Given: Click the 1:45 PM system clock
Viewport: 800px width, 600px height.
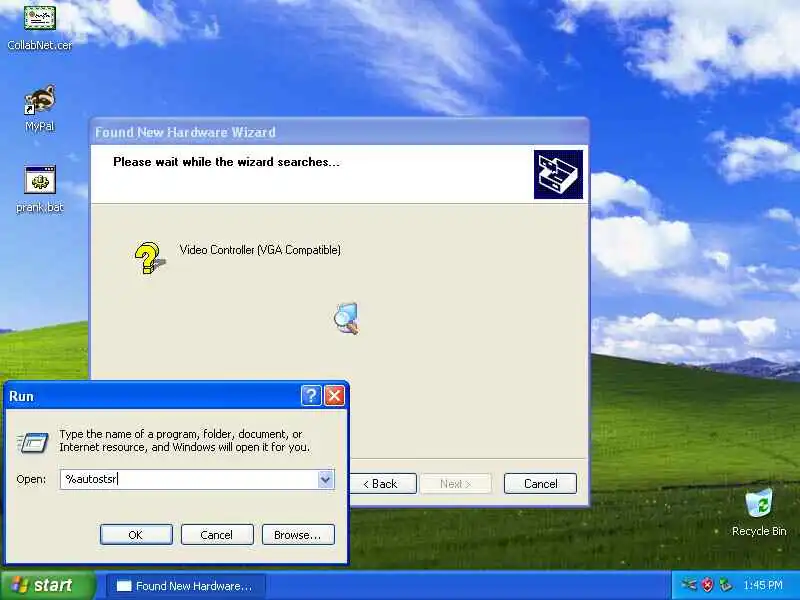Looking at the screenshot, I should coord(763,585).
